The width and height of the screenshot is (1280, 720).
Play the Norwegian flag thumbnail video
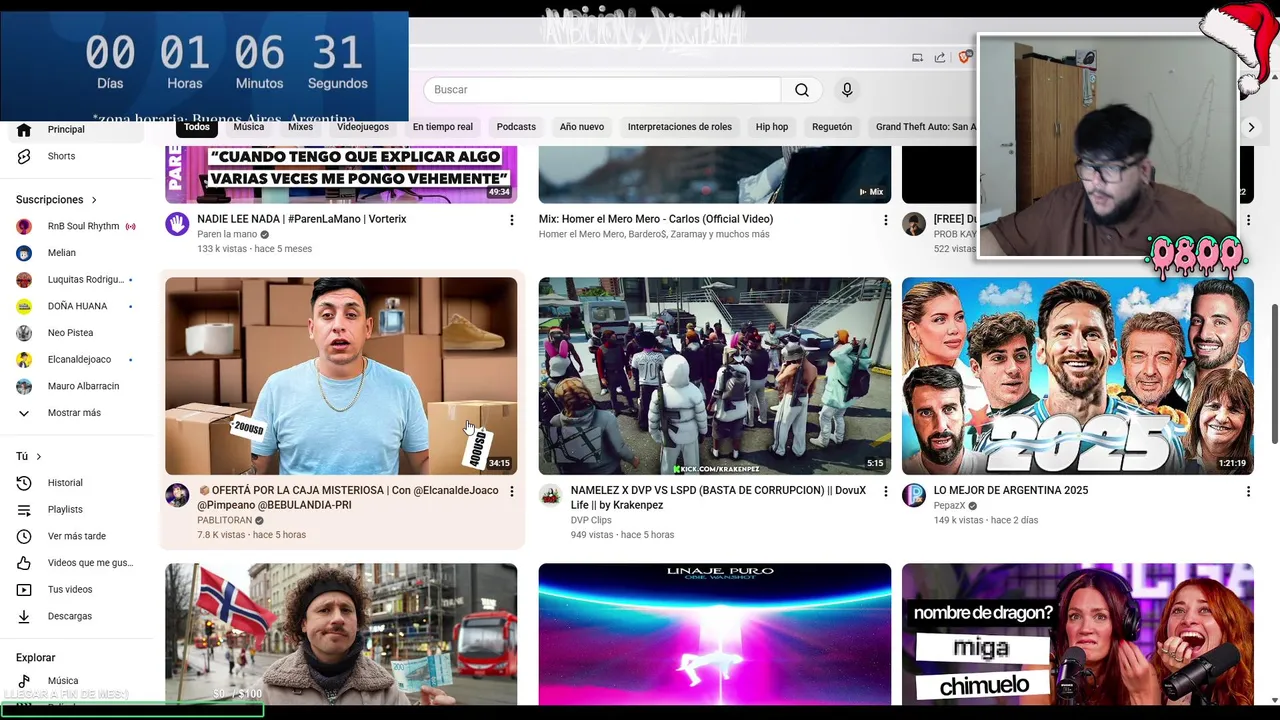pyautogui.click(x=341, y=634)
